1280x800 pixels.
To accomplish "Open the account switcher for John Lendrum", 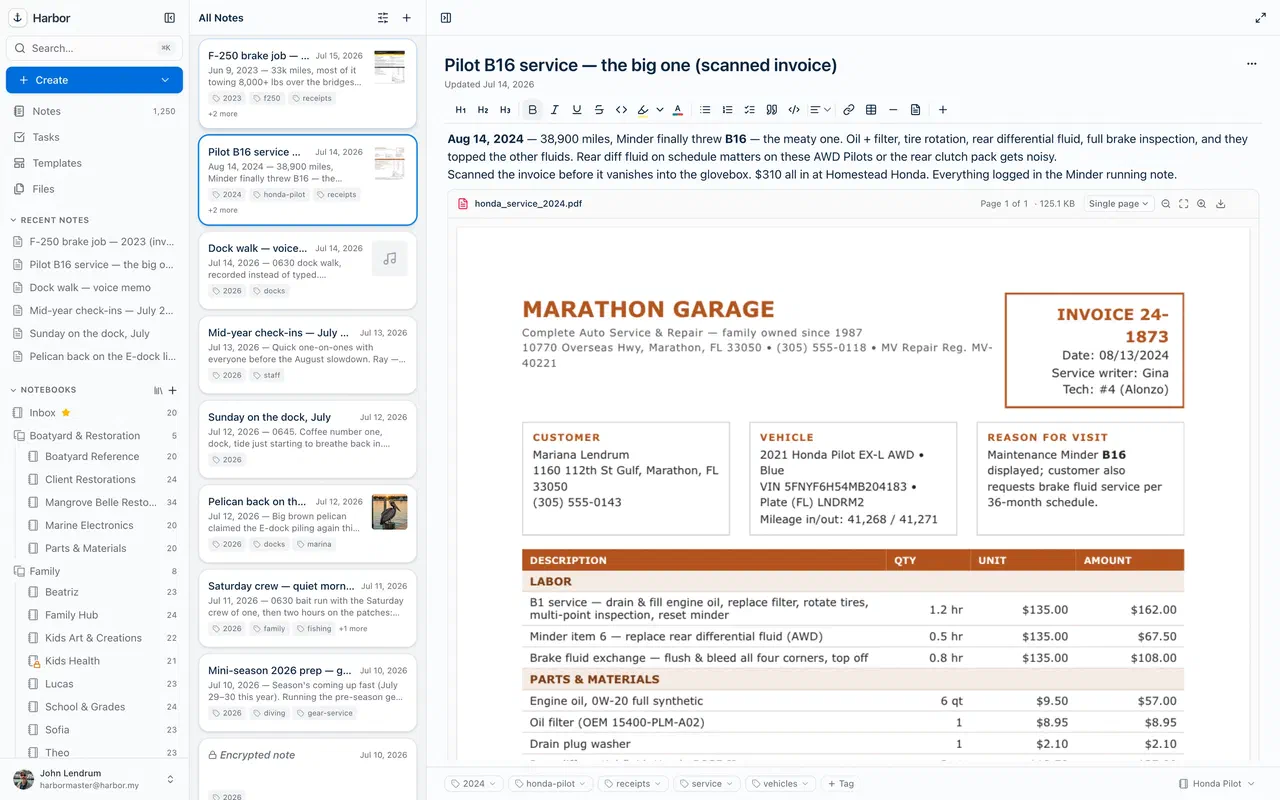I will (94, 779).
